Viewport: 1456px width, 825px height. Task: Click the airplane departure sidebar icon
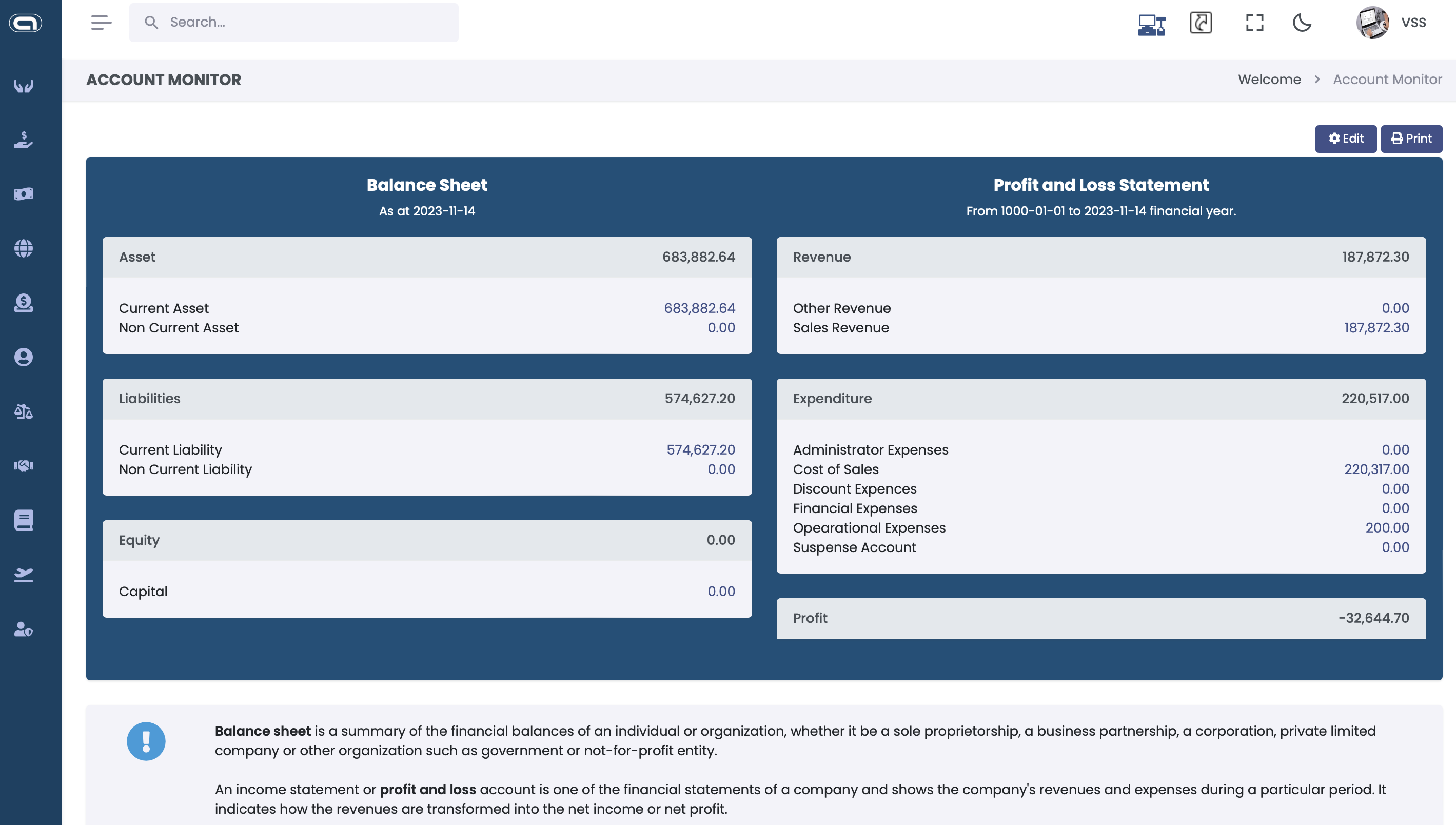tap(23, 575)
